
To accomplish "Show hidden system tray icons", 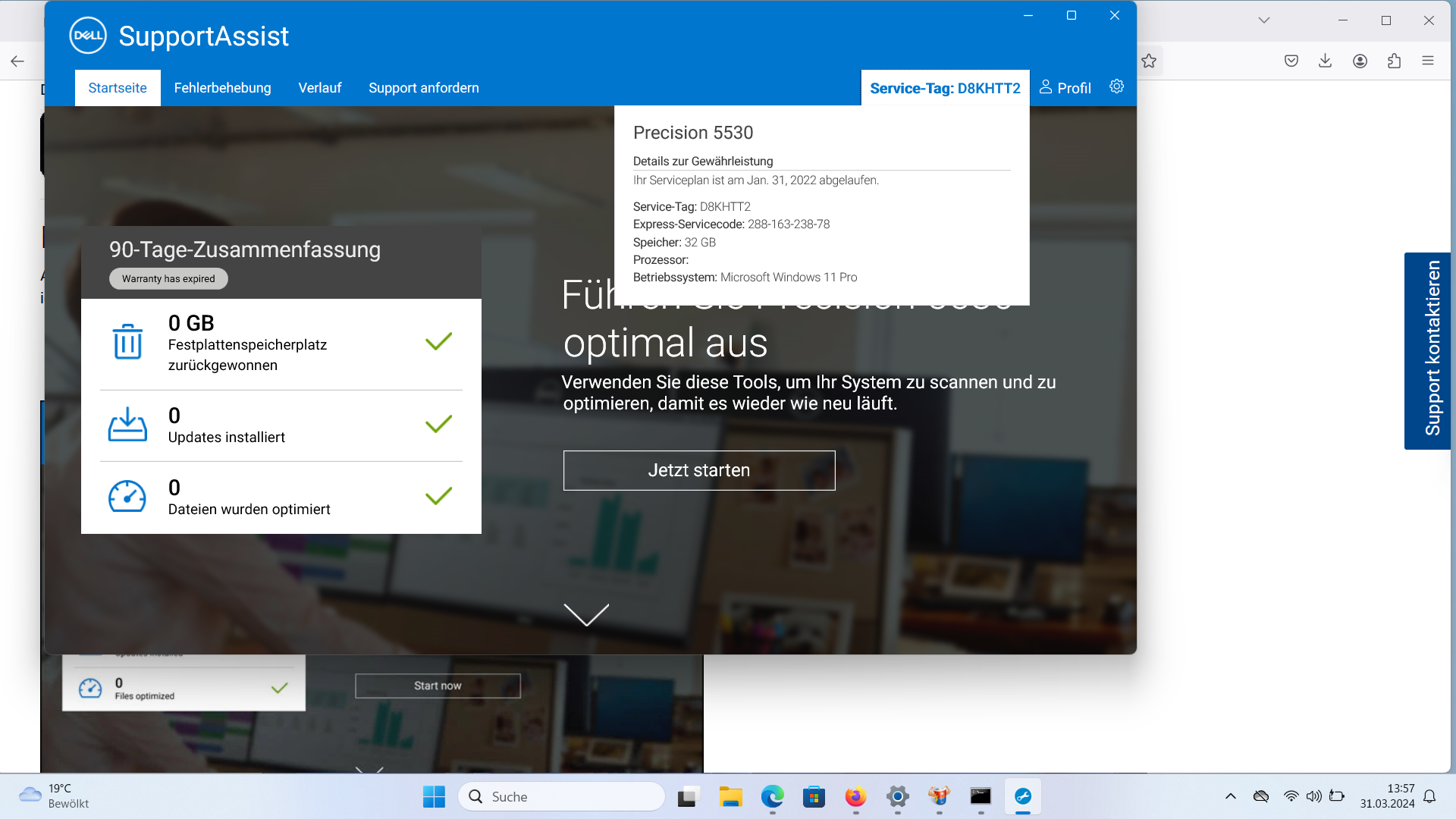I will [1230, 796].
